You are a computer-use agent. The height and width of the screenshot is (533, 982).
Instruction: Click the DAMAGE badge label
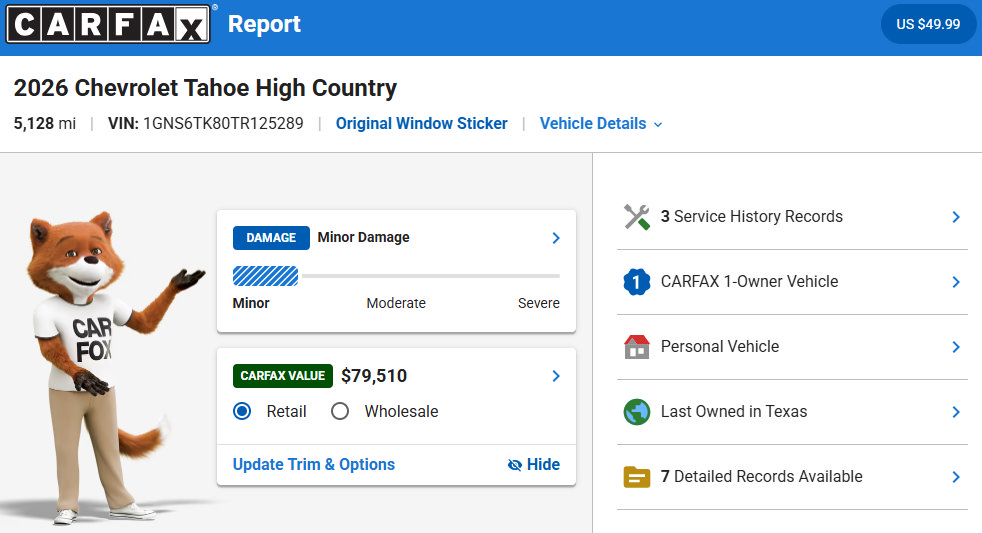271,238
